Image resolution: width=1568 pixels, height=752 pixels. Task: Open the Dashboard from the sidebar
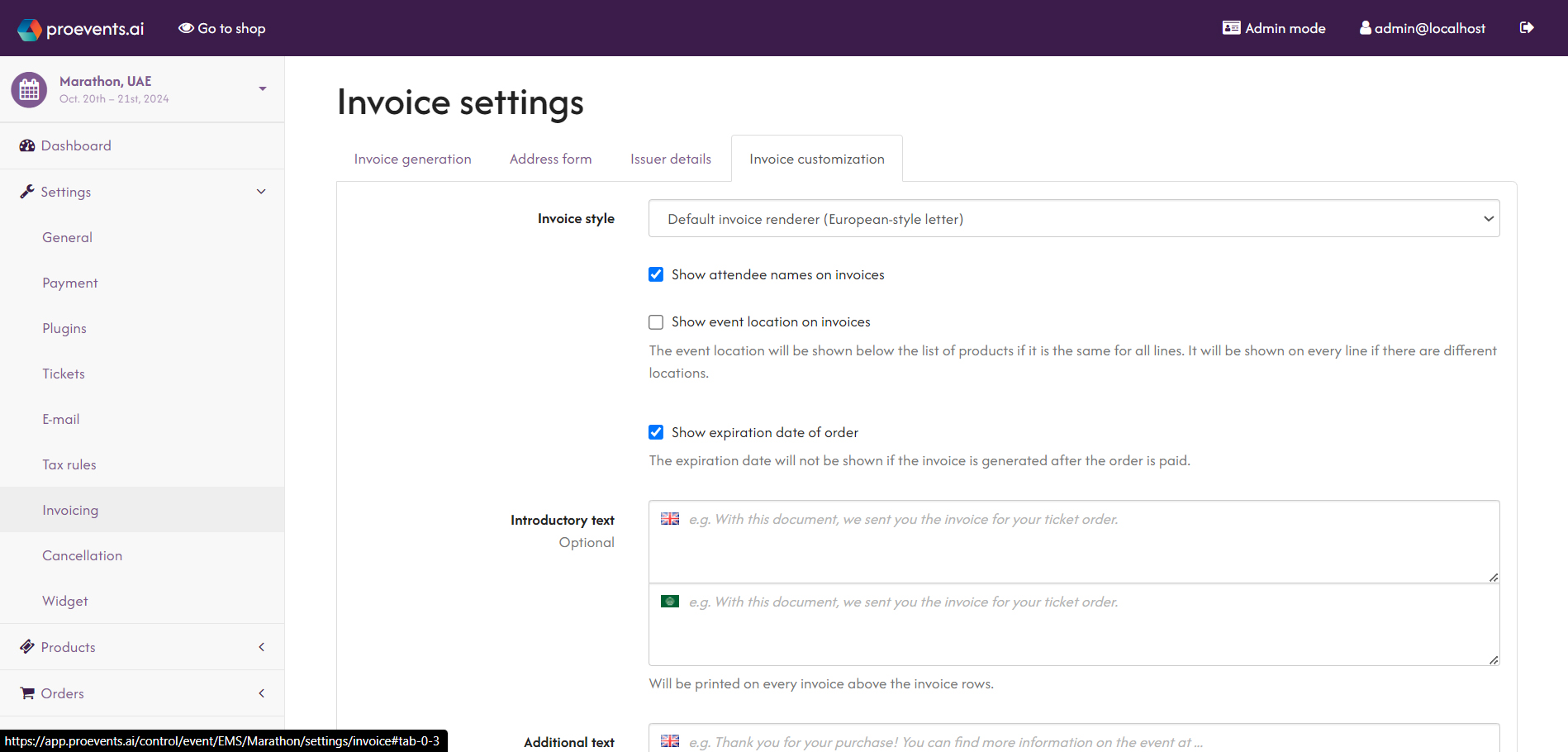click(x=76, y=145)
